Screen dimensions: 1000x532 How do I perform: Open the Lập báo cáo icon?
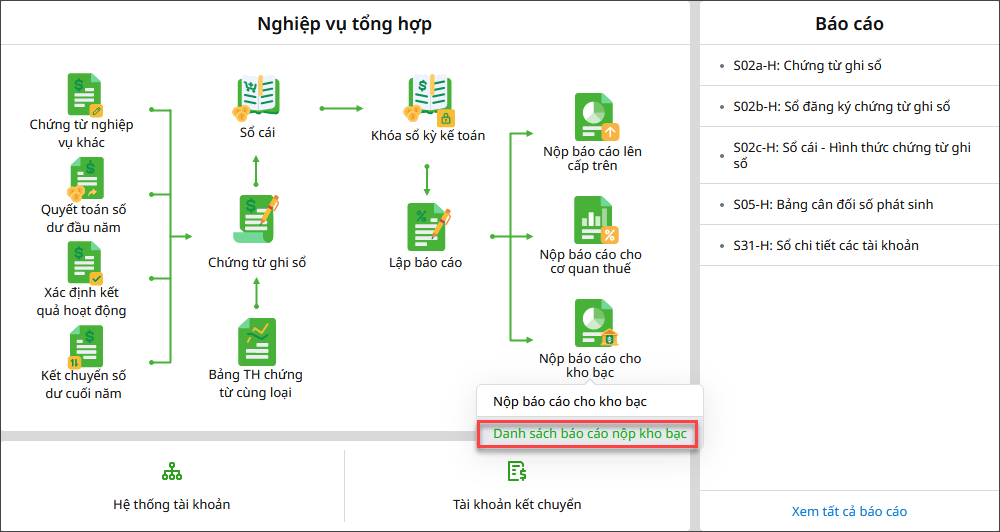pyautogui.click(x=428, y=226)
